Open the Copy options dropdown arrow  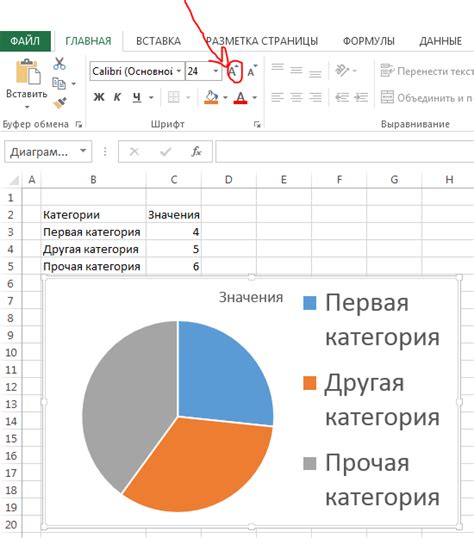tap(73, 84)
